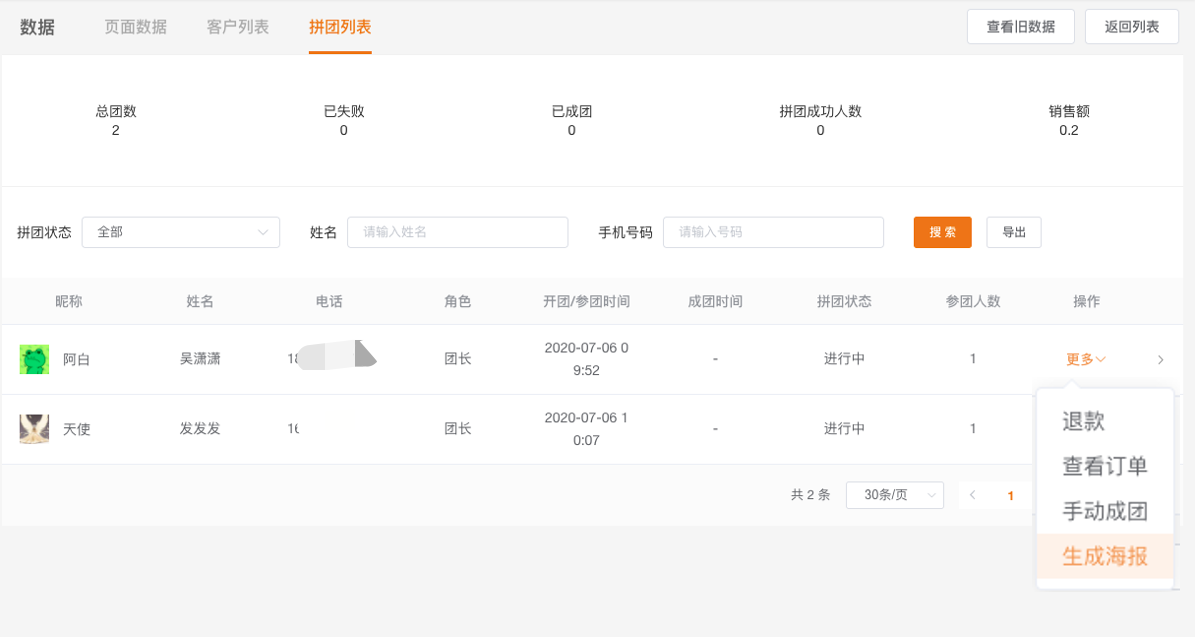Open the 拼团状态 dropdown
Image resolution: width=1195 pixels, height=637 pixels.
click(x=181, y=232)
